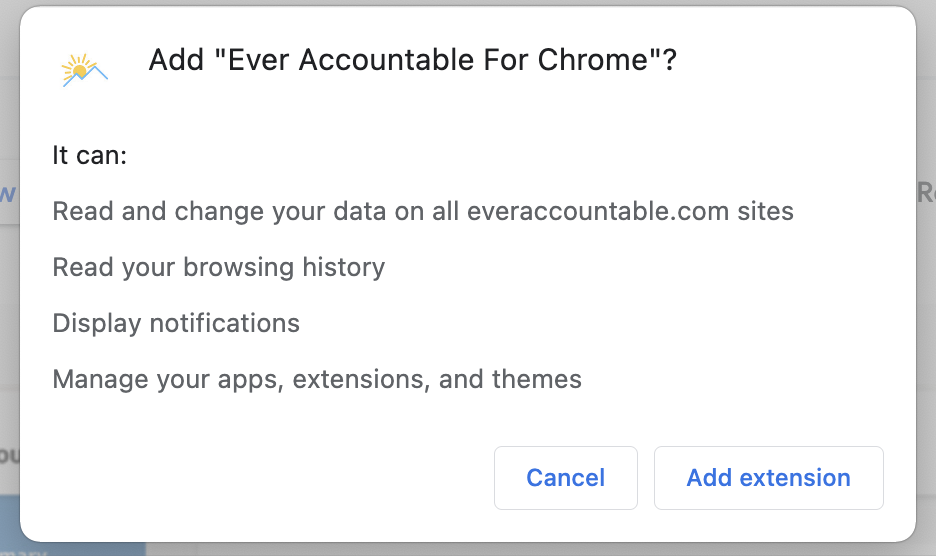Click the word 'history' in the permissions list
This screenshot has width=936, height=556.
[x=344, y=267]
